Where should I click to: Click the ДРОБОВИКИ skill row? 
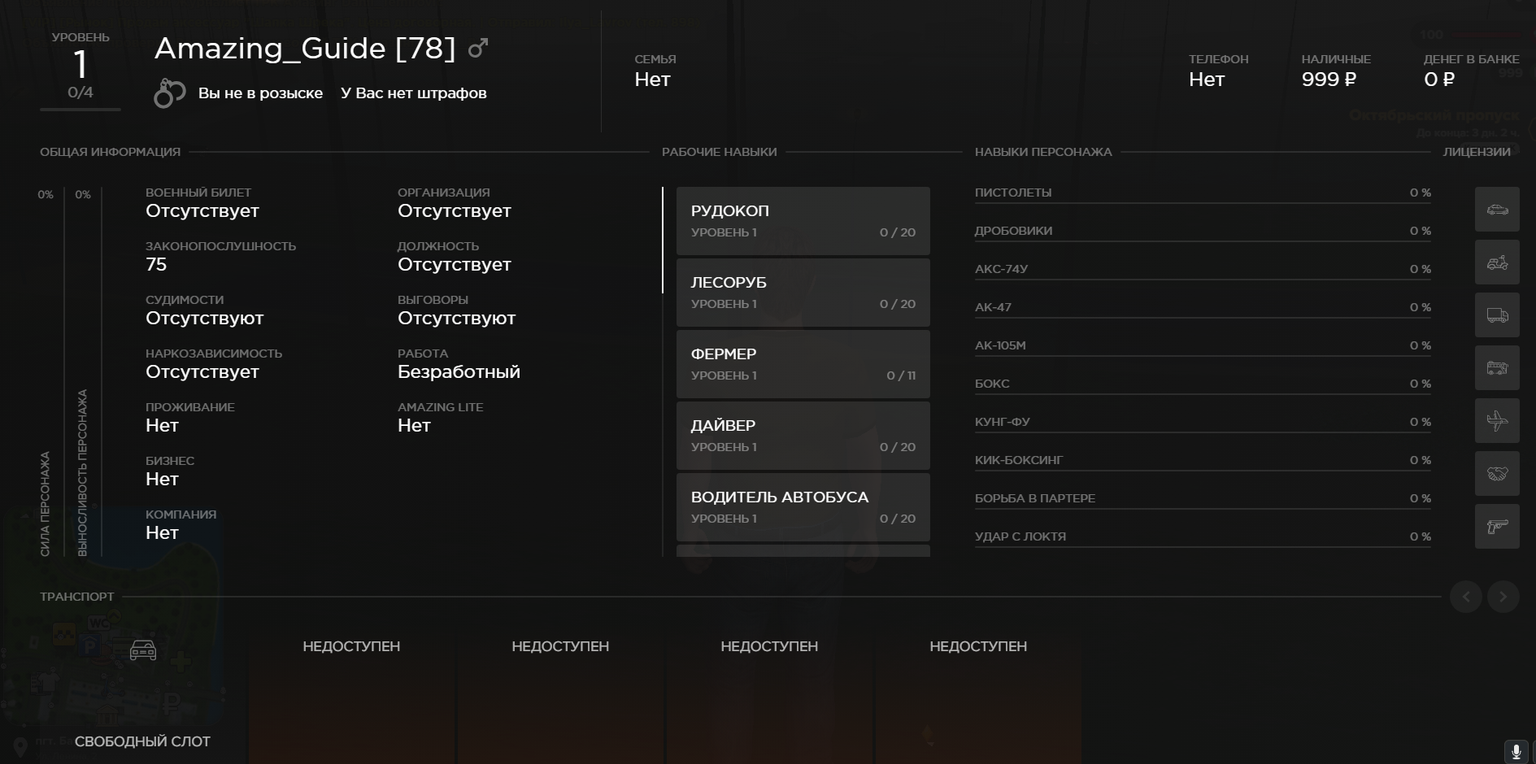tap(1203, 232)
